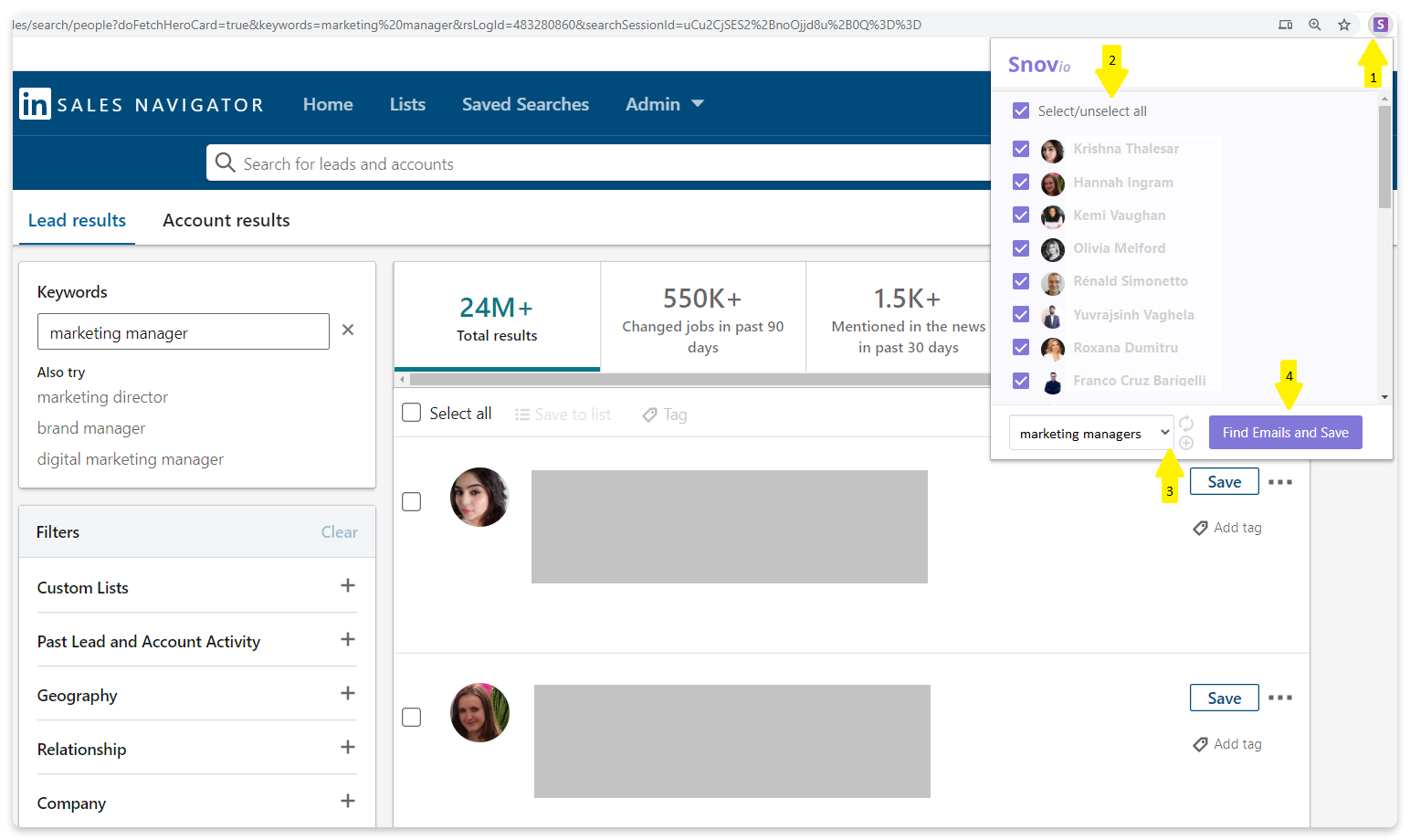Save the first lead
Image resolution: width=1410 pixels, height=840 pixels.
pyautogui.click(x=1224, y=482)
